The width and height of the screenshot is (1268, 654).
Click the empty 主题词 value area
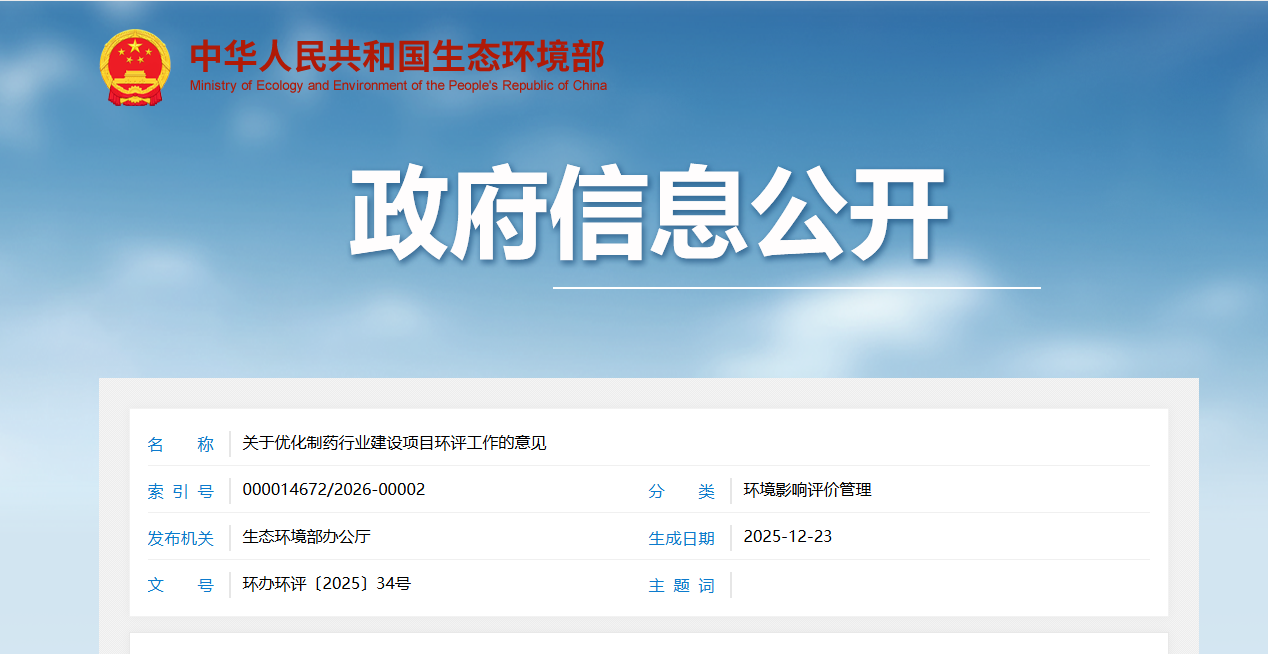coord(940,585)
